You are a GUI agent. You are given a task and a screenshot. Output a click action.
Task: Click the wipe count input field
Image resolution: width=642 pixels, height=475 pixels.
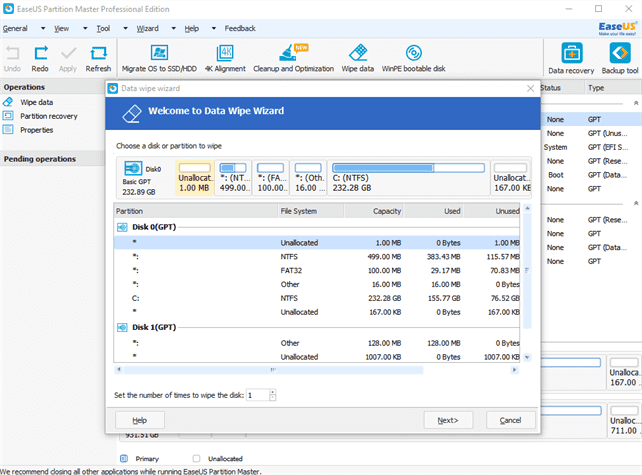[258, 395]
